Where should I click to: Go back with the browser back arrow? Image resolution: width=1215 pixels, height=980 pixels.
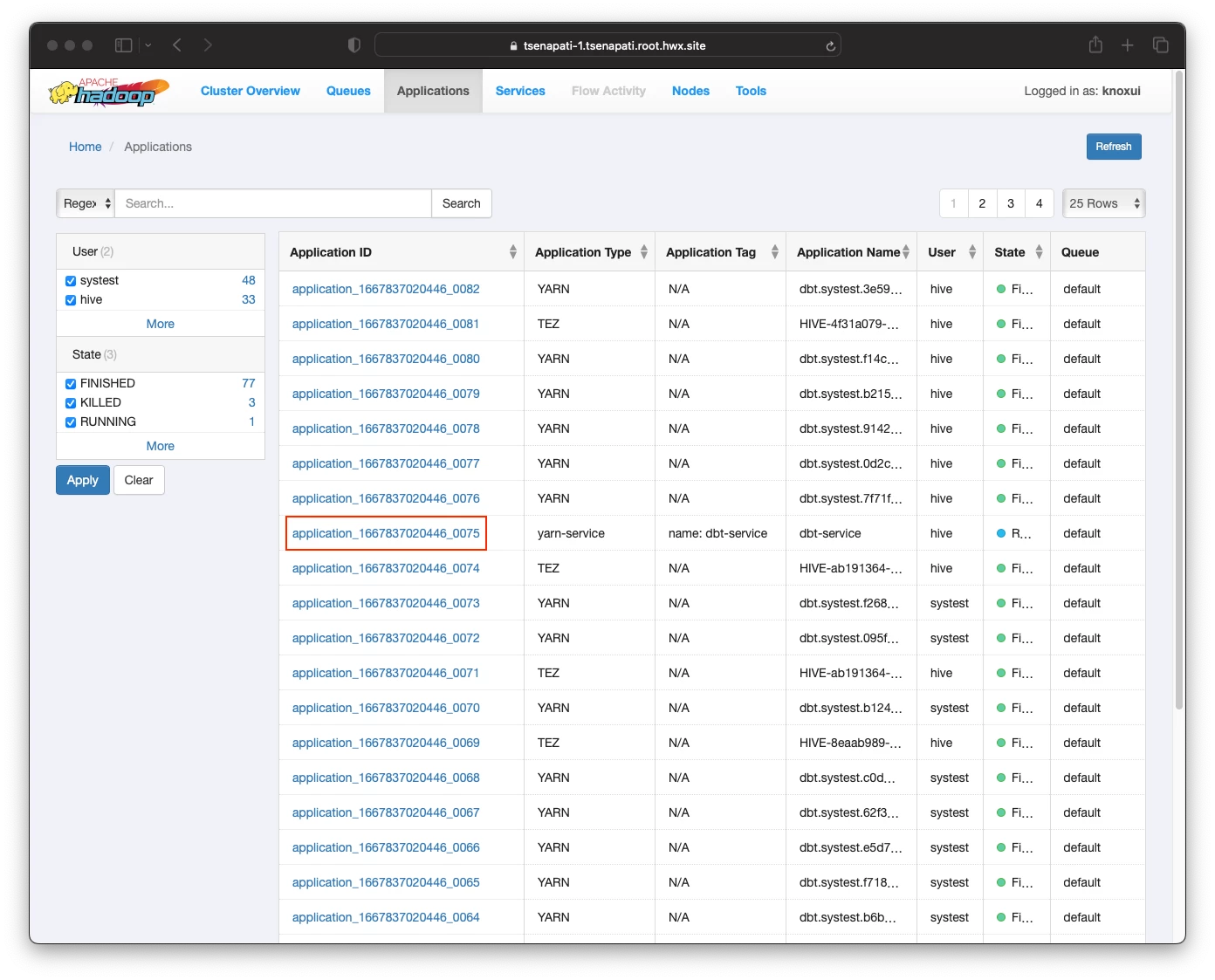(x=177, y=45)
